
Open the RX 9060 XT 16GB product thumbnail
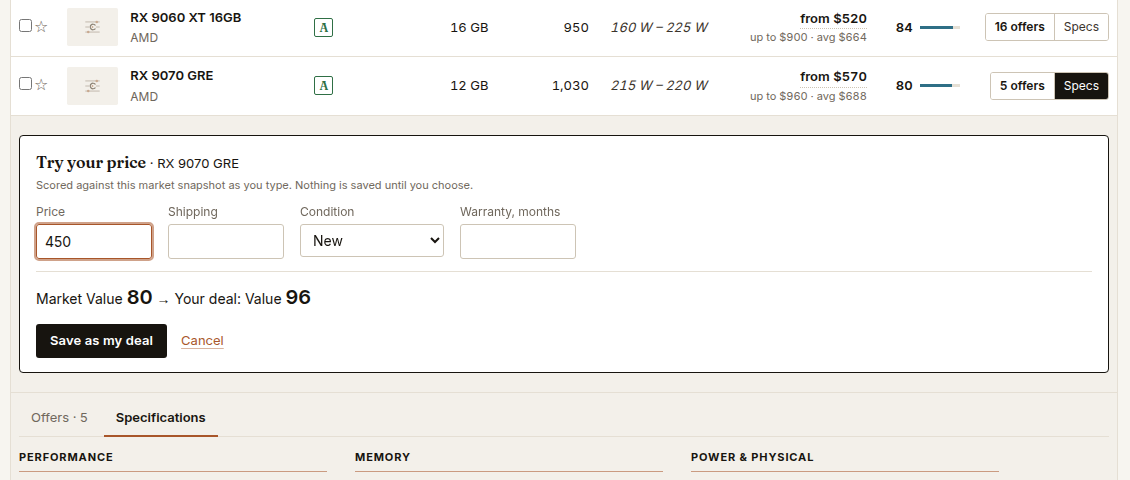coord(92,27)
